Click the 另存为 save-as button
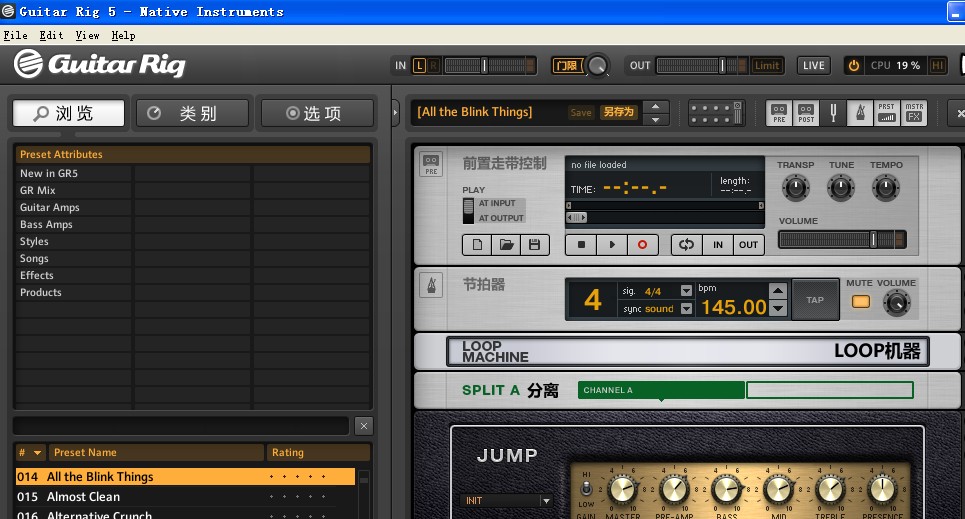This screenshot has width=965, height=519. point(619,112)
